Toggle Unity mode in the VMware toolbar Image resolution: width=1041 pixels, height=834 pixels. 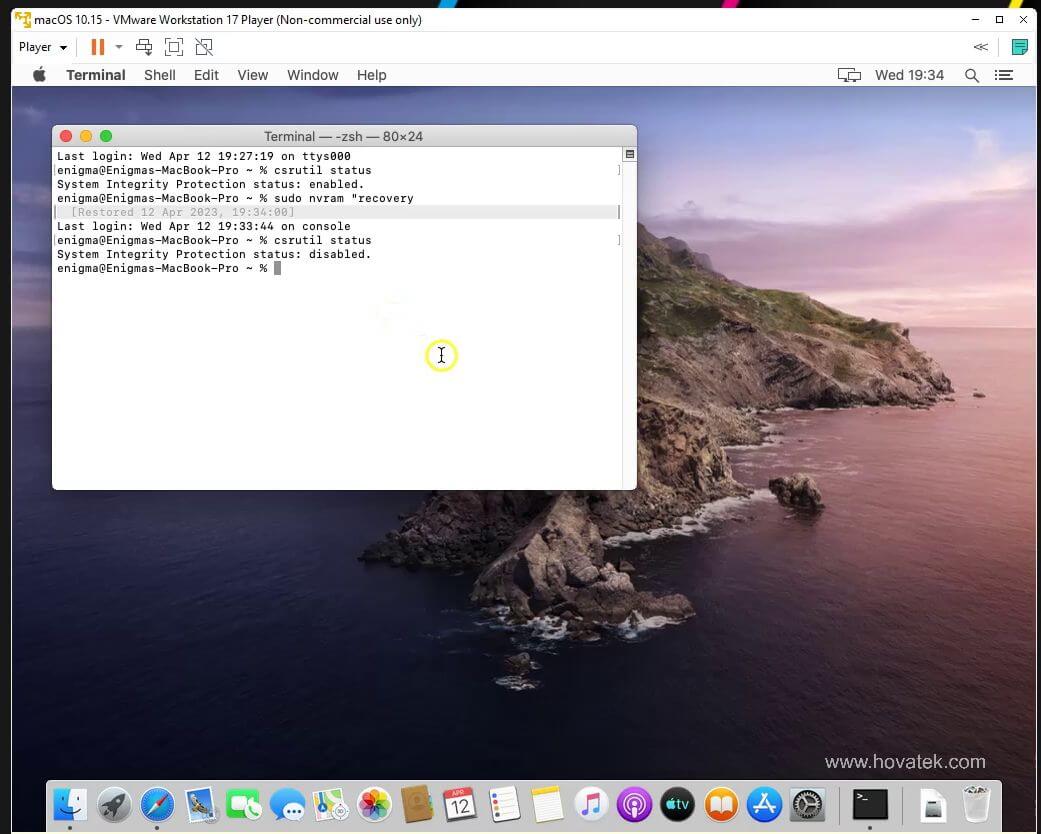point(204,47)
